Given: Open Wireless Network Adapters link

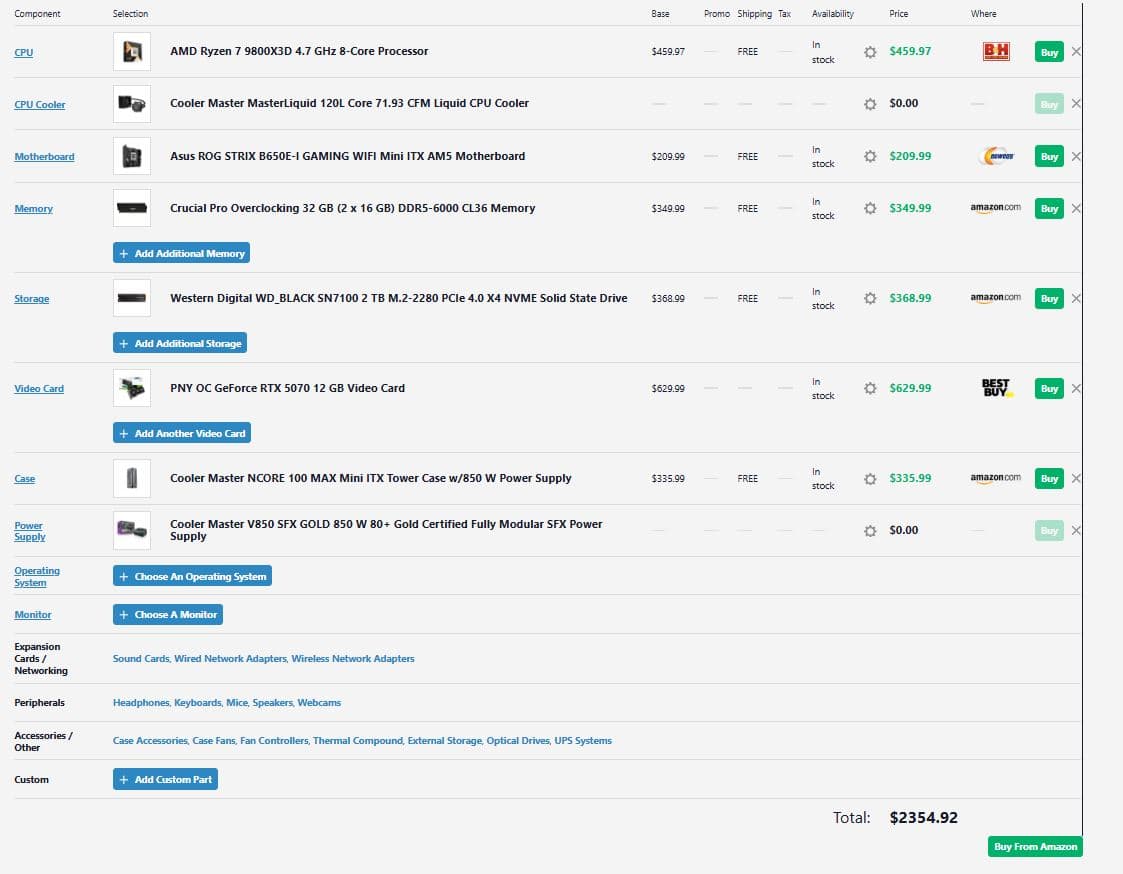Looking at the screenshot, I should click(353, 659).
